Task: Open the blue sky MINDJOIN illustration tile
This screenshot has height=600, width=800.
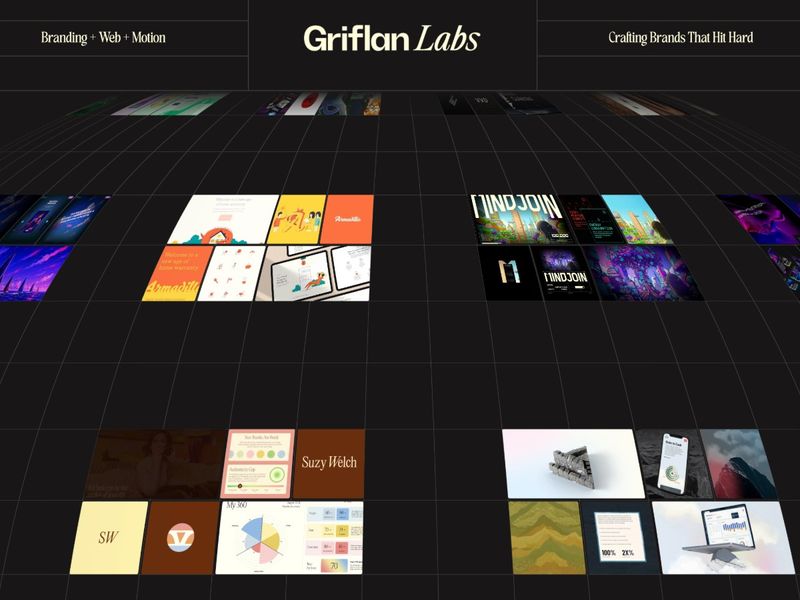Action: pos(637,219)
